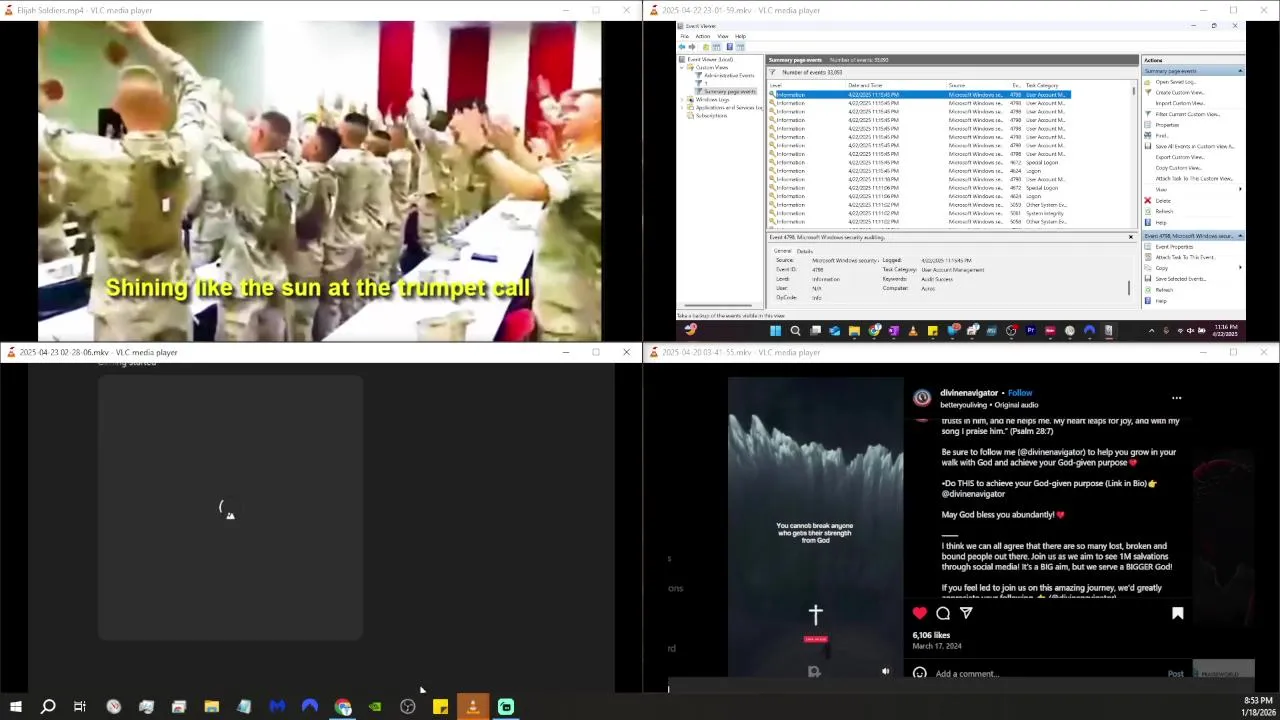Toggle the bookmark save icon
This screenshot has height=720, width=1280.
tap(1177, 613)
